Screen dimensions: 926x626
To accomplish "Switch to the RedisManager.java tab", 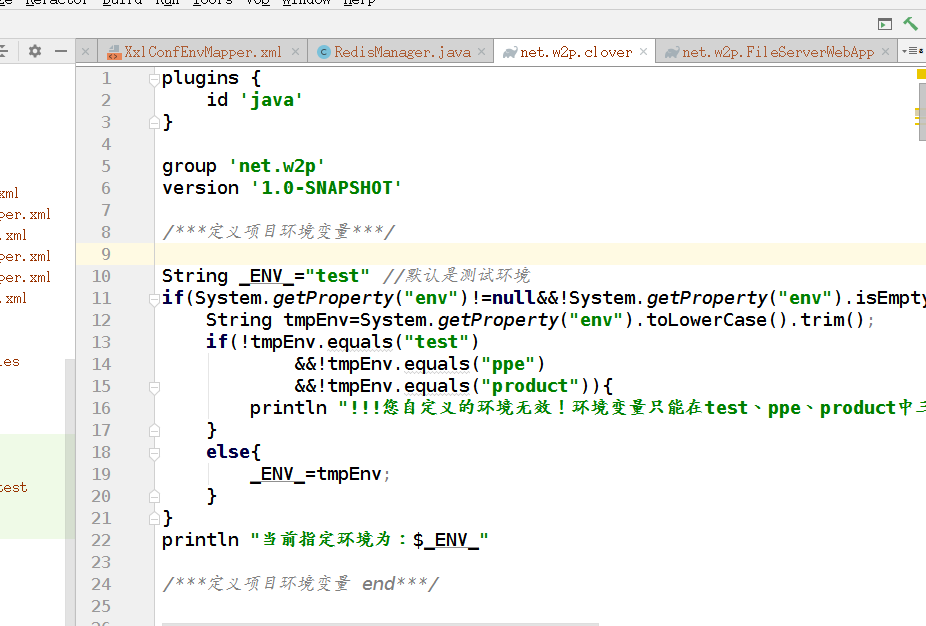I will 402,52.
